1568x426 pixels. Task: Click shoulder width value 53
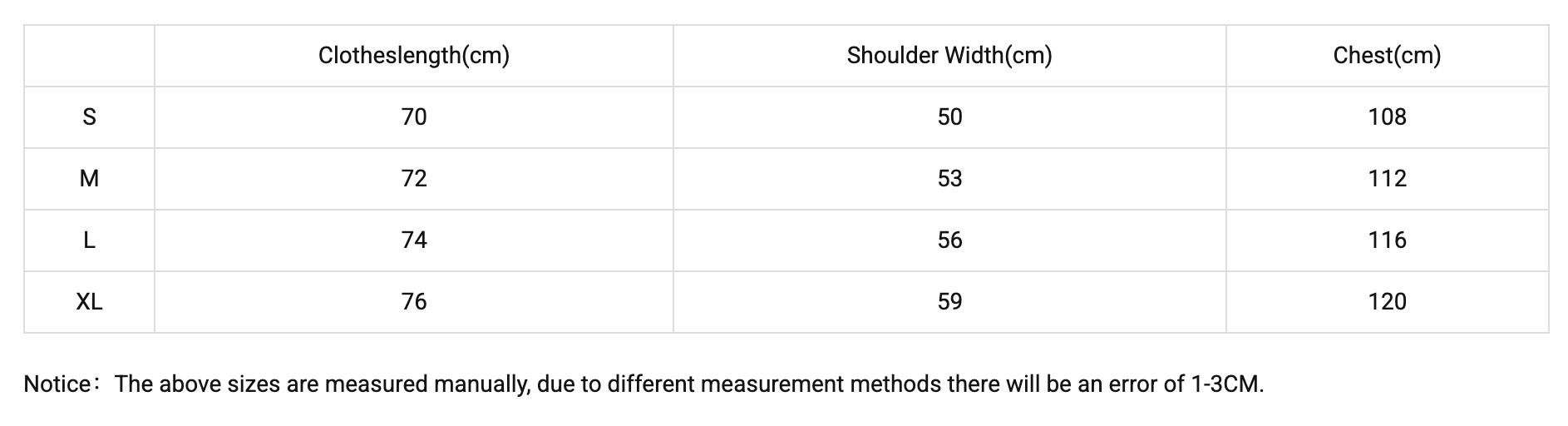(x=949, y=179)
